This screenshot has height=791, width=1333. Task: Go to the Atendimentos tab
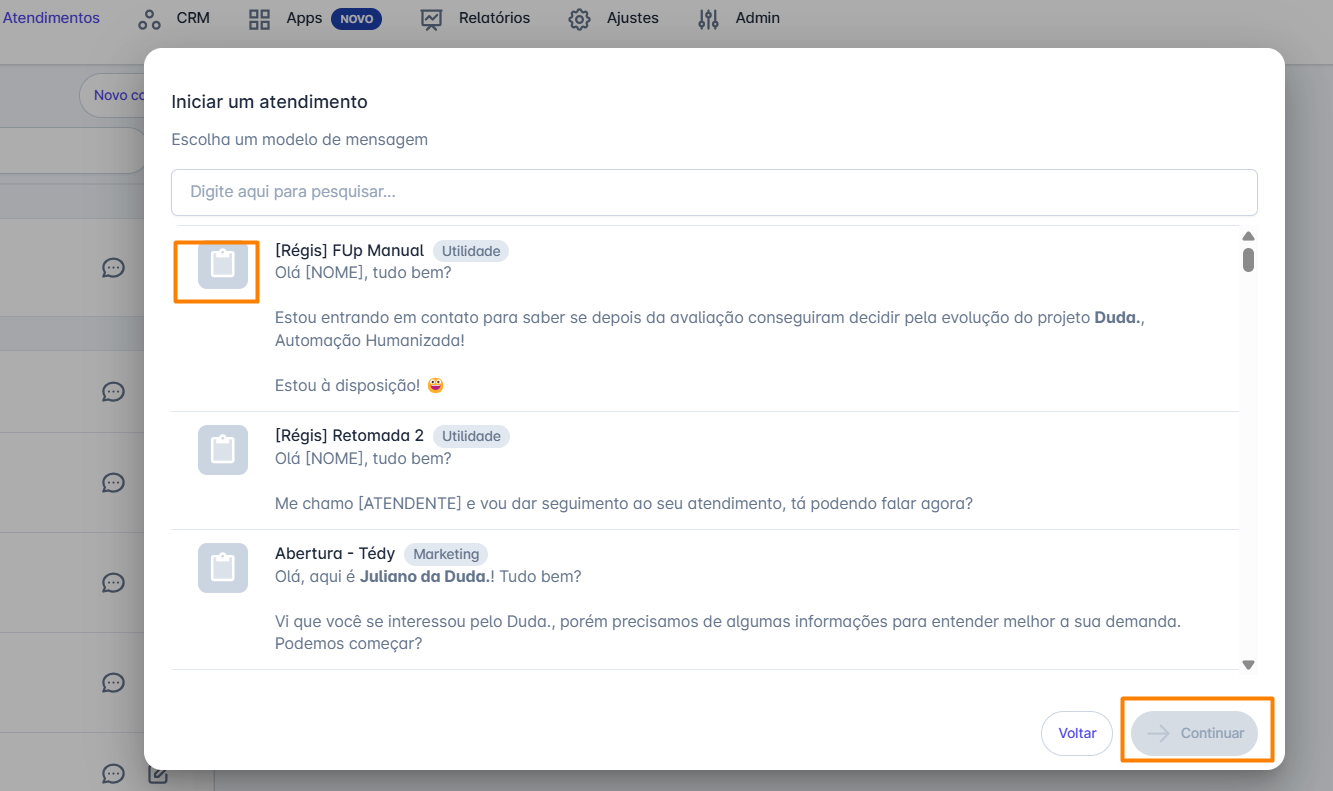pos(51,18)
